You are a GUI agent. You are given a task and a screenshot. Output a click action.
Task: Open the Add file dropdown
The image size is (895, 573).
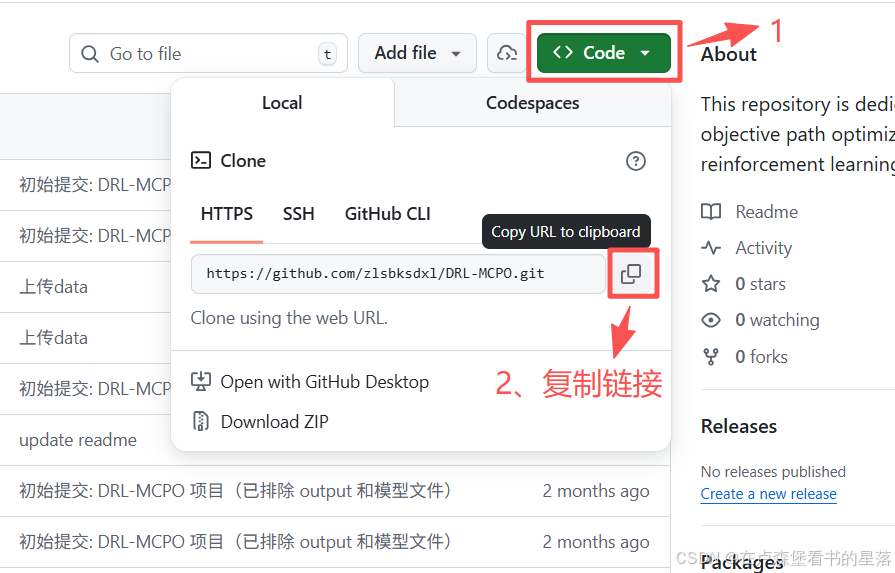pyautogui.click(x=417, y=53)
